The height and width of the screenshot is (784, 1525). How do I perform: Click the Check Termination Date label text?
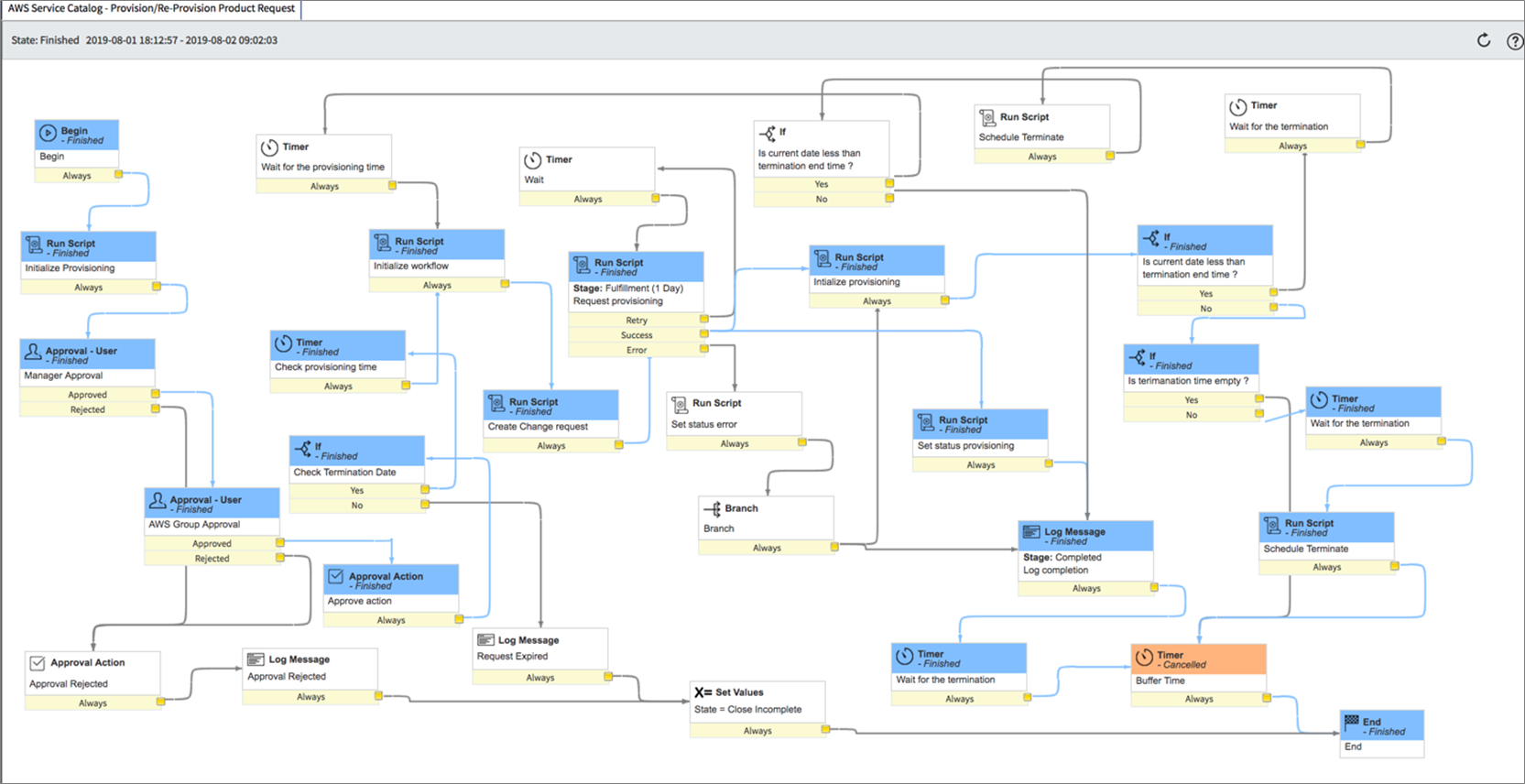pos(344,473)
